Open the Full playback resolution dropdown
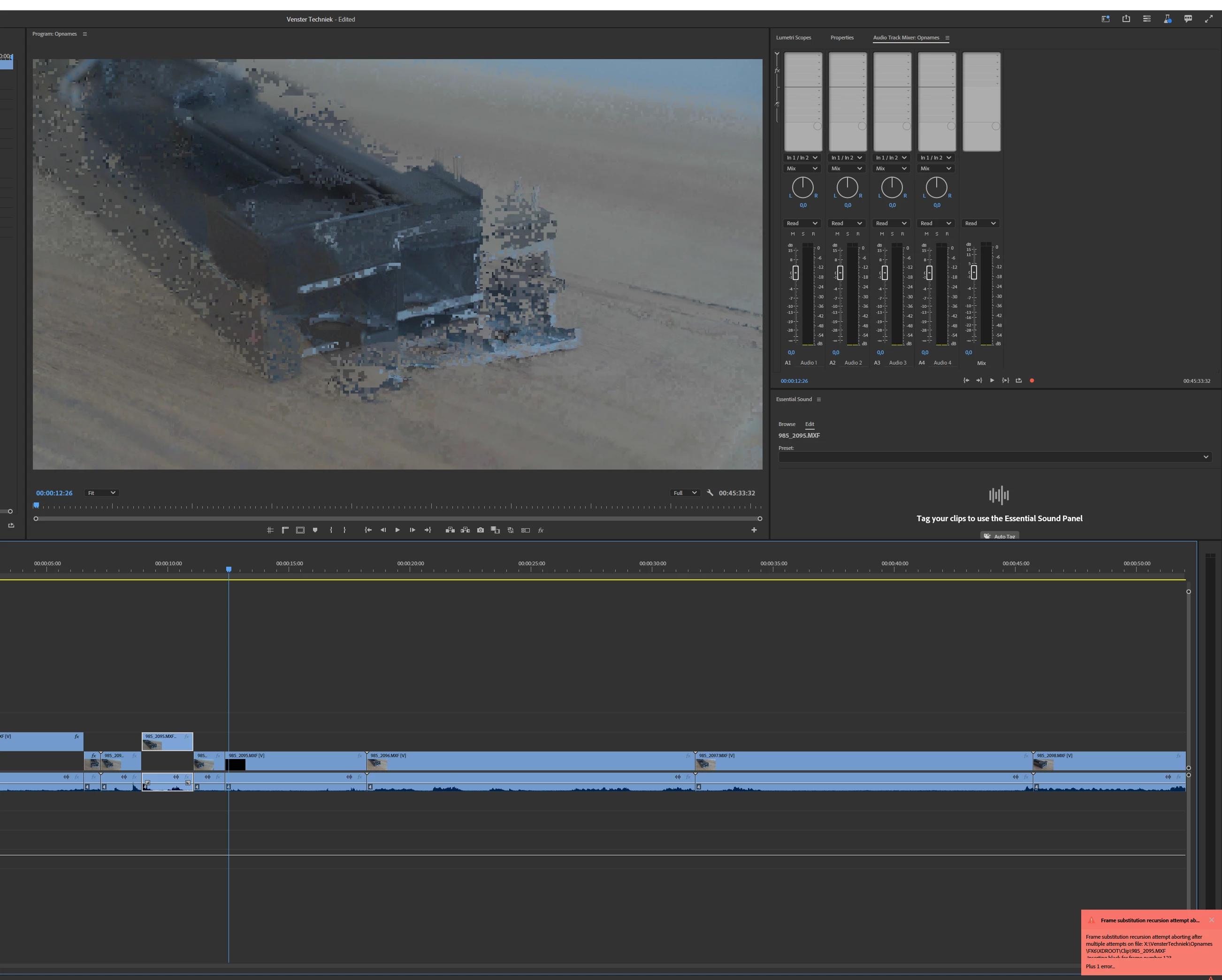 point(684,493)
